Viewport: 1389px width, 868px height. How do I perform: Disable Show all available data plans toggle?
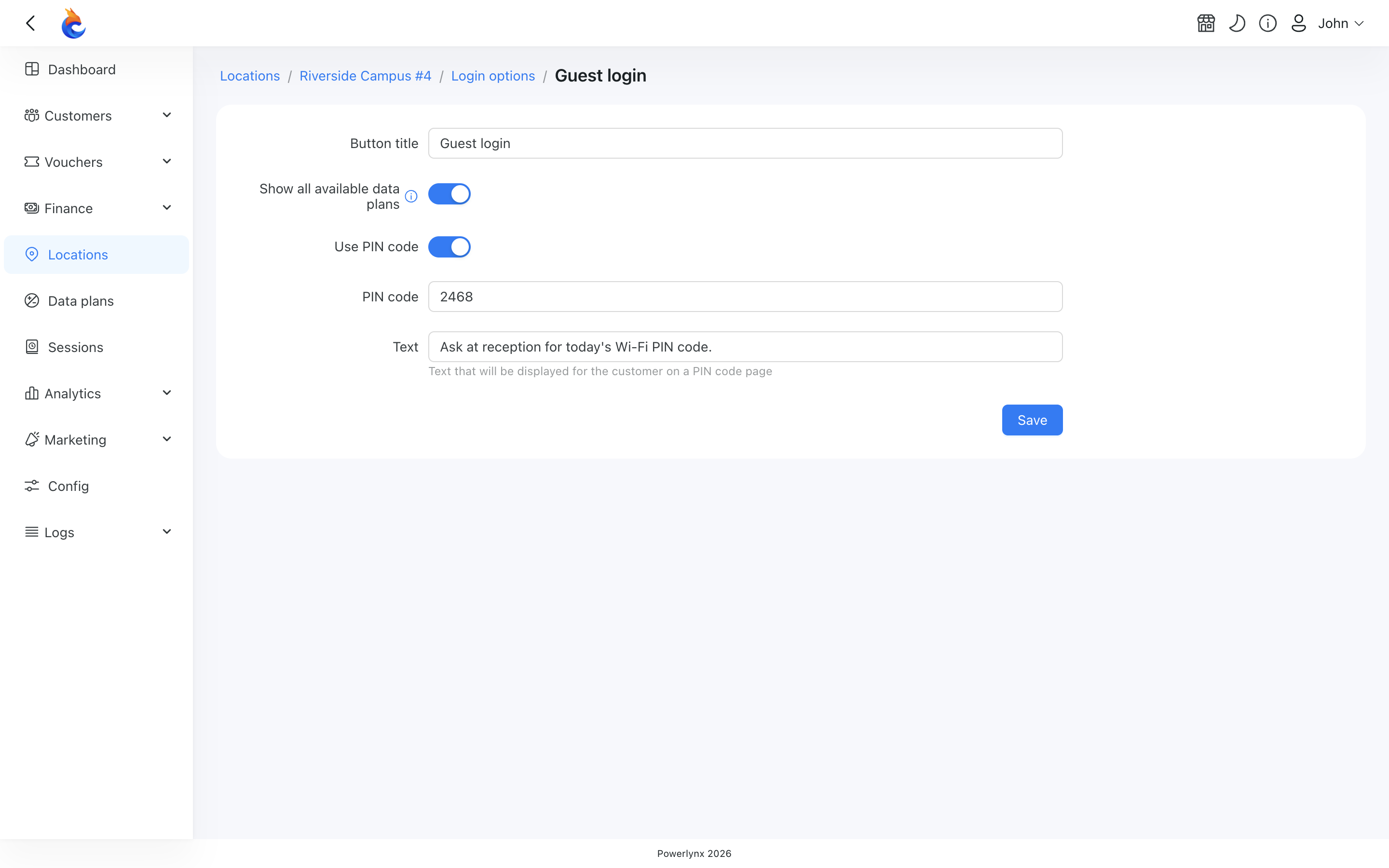[449, 194]
